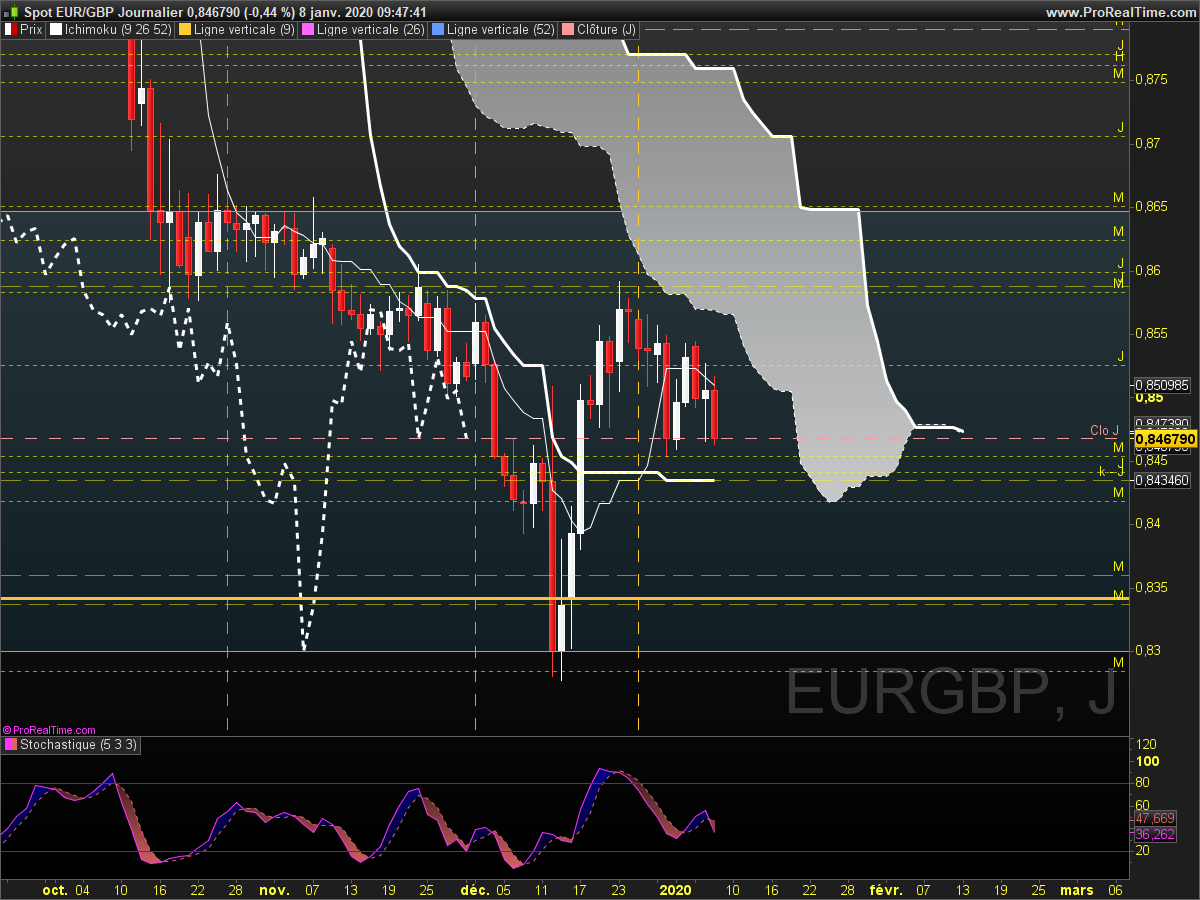This screenshot has width=1200, height=900.
Task: Open the Ichimoku (9 26 52) indicator settings
Action: [x=110, y=30]
